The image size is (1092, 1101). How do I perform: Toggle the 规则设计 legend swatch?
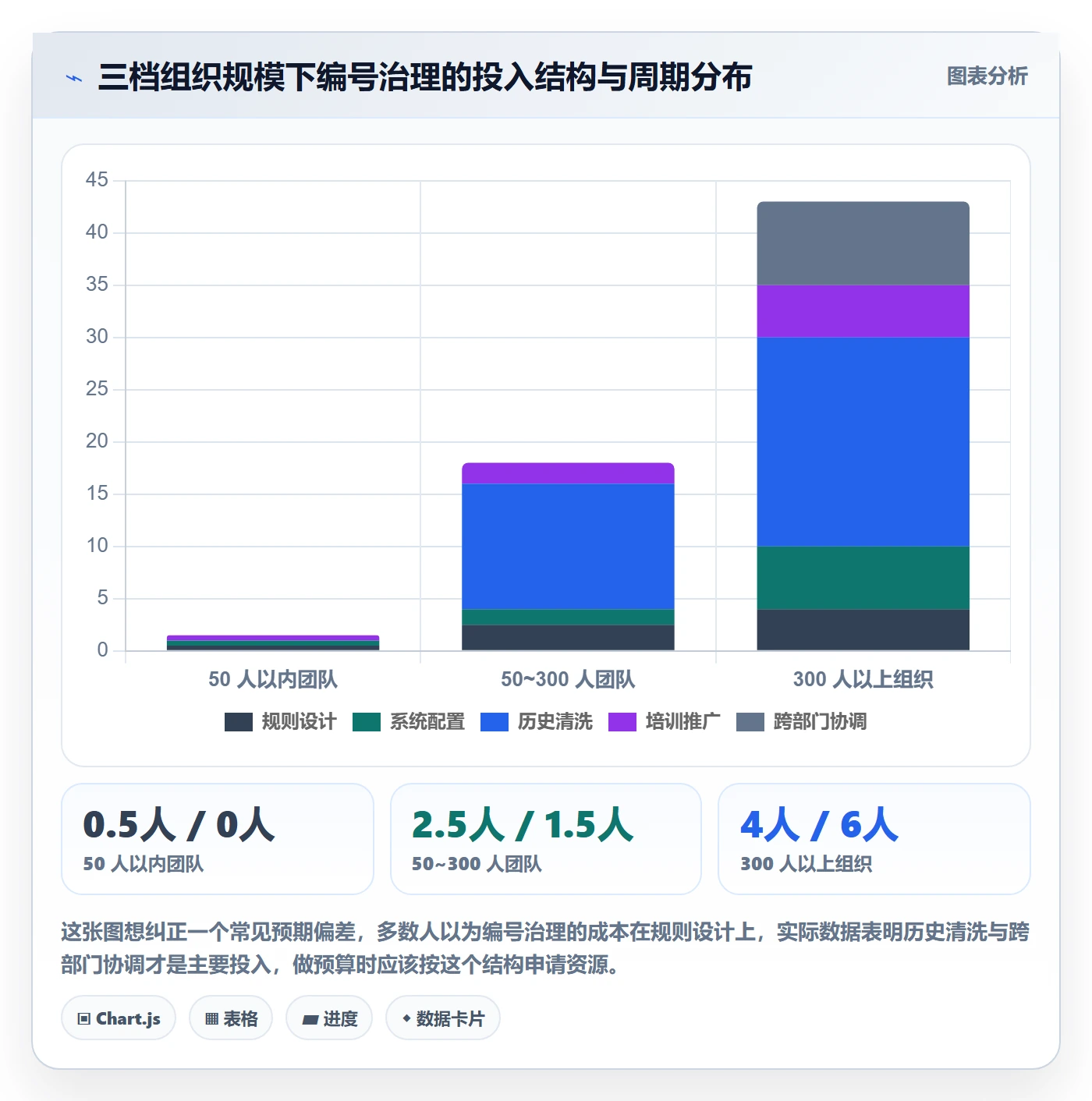pyautogui.click(x=239, y=722)
